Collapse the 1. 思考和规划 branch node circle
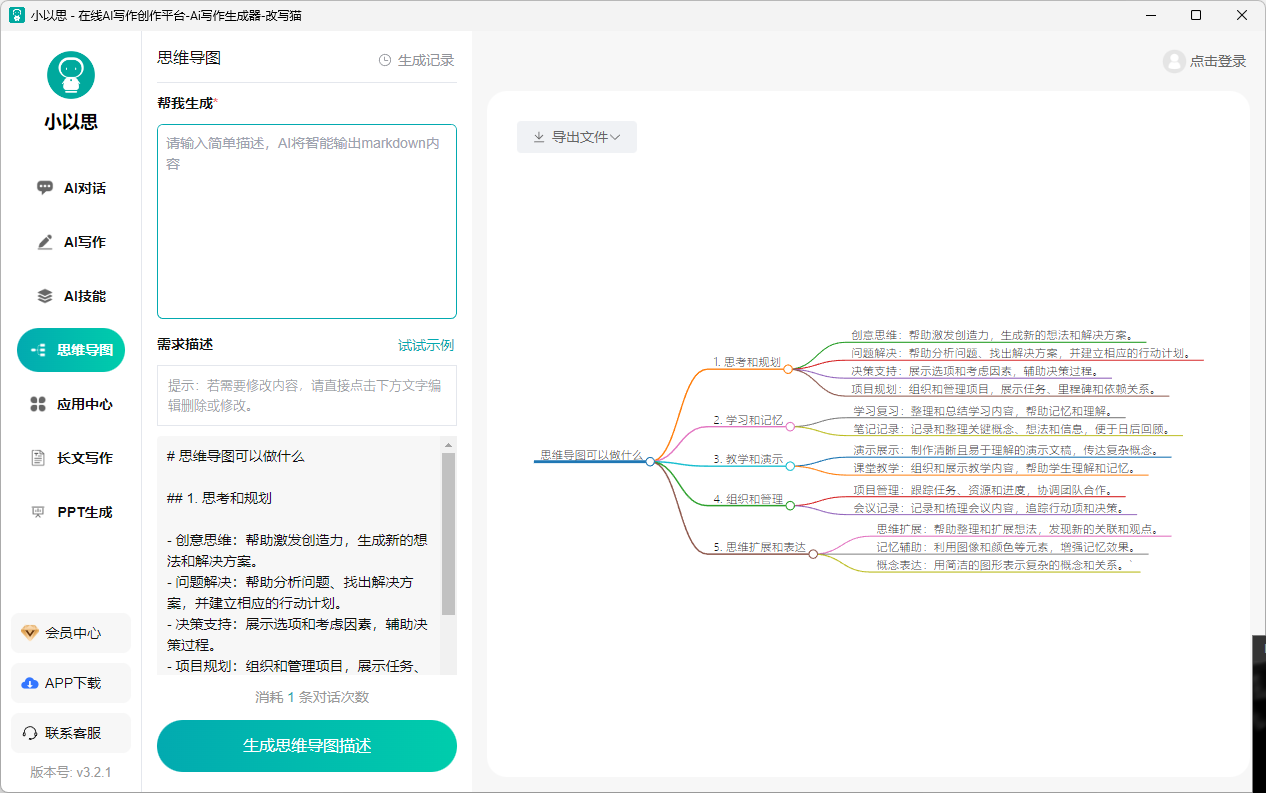Image resolution: width=1266 pixels, height=793 pixels. 788,369
